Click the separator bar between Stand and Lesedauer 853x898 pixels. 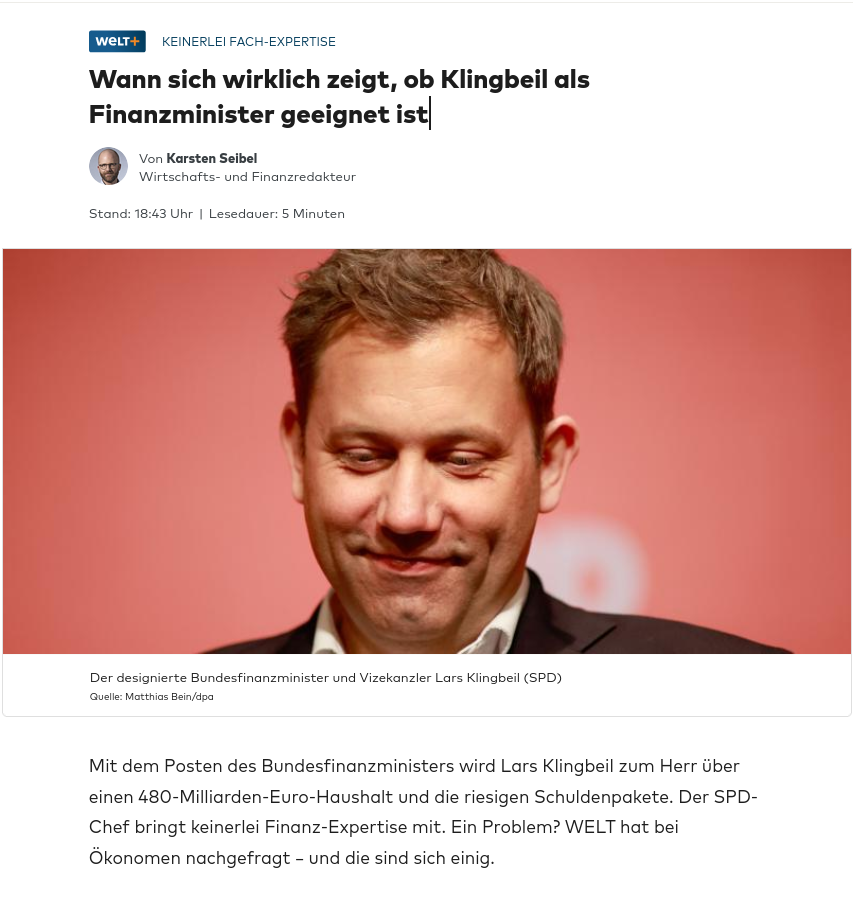click(x=201, y=214)
